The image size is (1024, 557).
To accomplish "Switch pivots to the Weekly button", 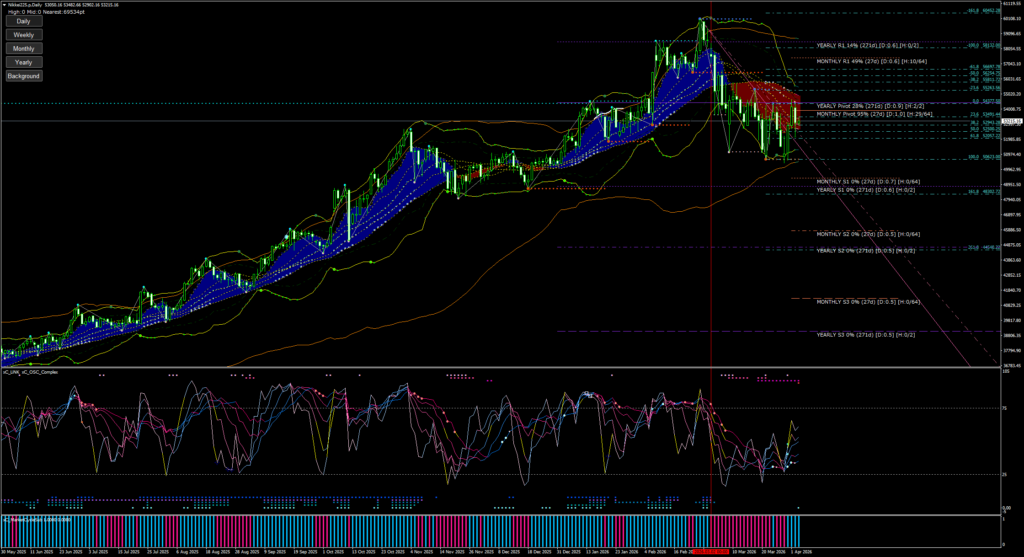I will [23, 35].
